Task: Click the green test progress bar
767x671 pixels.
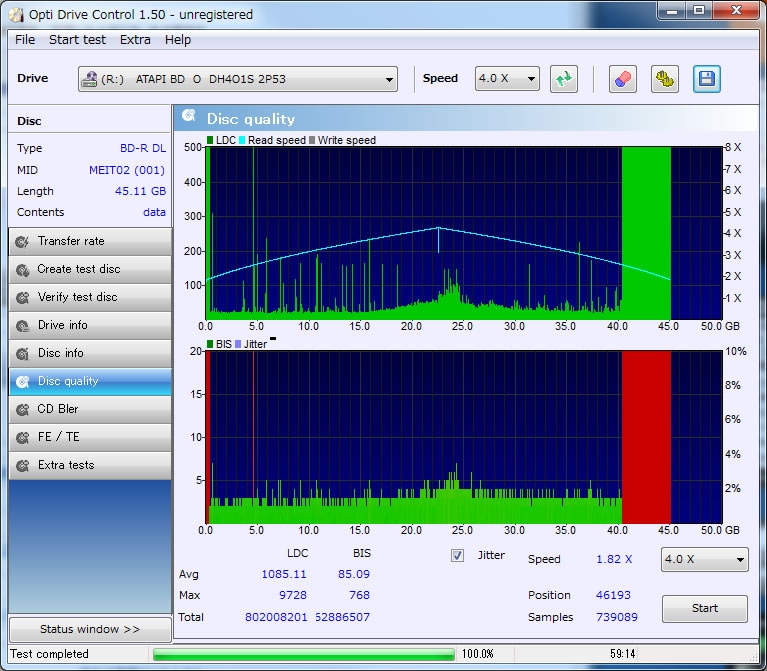Action: [x=304, y=654]
